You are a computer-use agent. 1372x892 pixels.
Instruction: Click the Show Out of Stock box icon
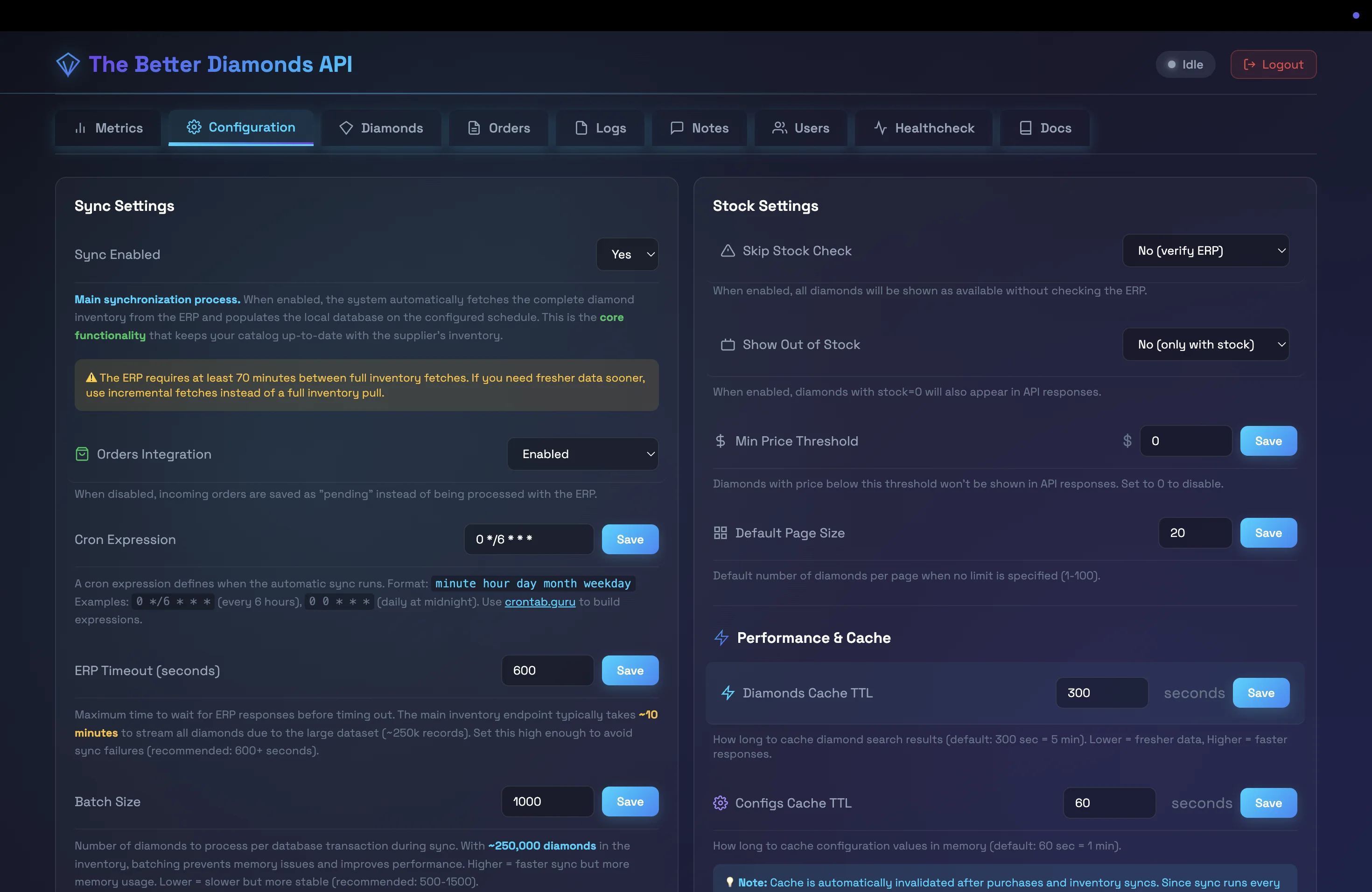tap(728, 345)
